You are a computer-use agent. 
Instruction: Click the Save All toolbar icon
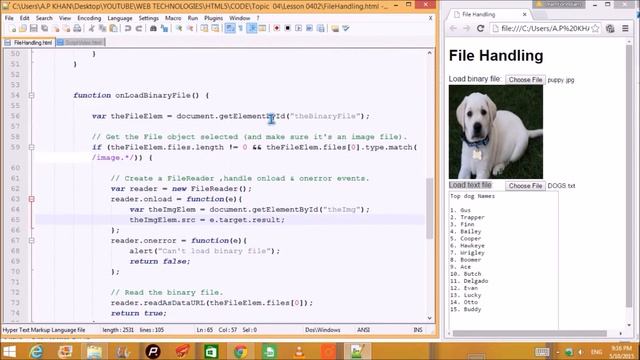click(44, 28)
